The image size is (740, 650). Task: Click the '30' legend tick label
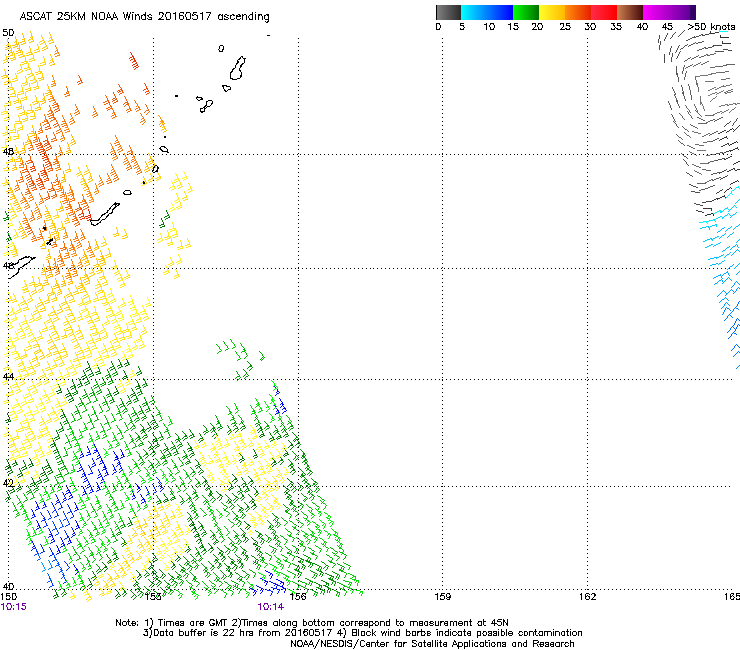(590, 27)
